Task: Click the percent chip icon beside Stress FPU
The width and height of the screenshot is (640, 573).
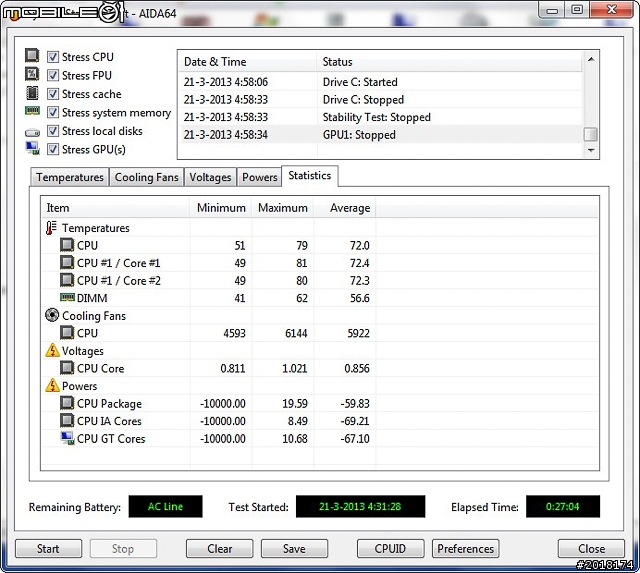Action: pyautogui.click(x=32, y=74)
